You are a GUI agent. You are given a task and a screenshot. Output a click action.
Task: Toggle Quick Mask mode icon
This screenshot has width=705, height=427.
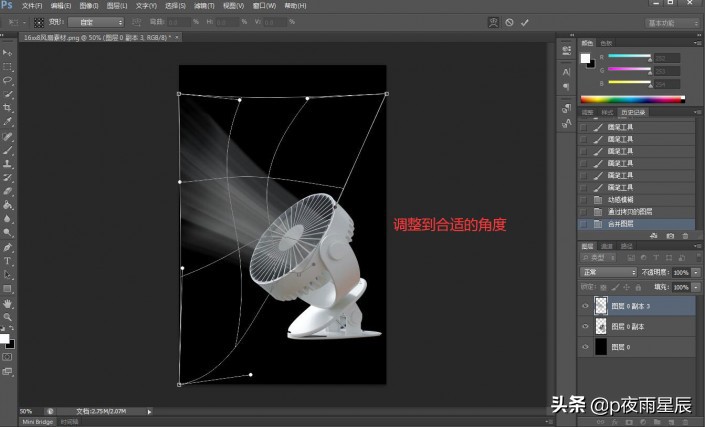pos(7,357)
